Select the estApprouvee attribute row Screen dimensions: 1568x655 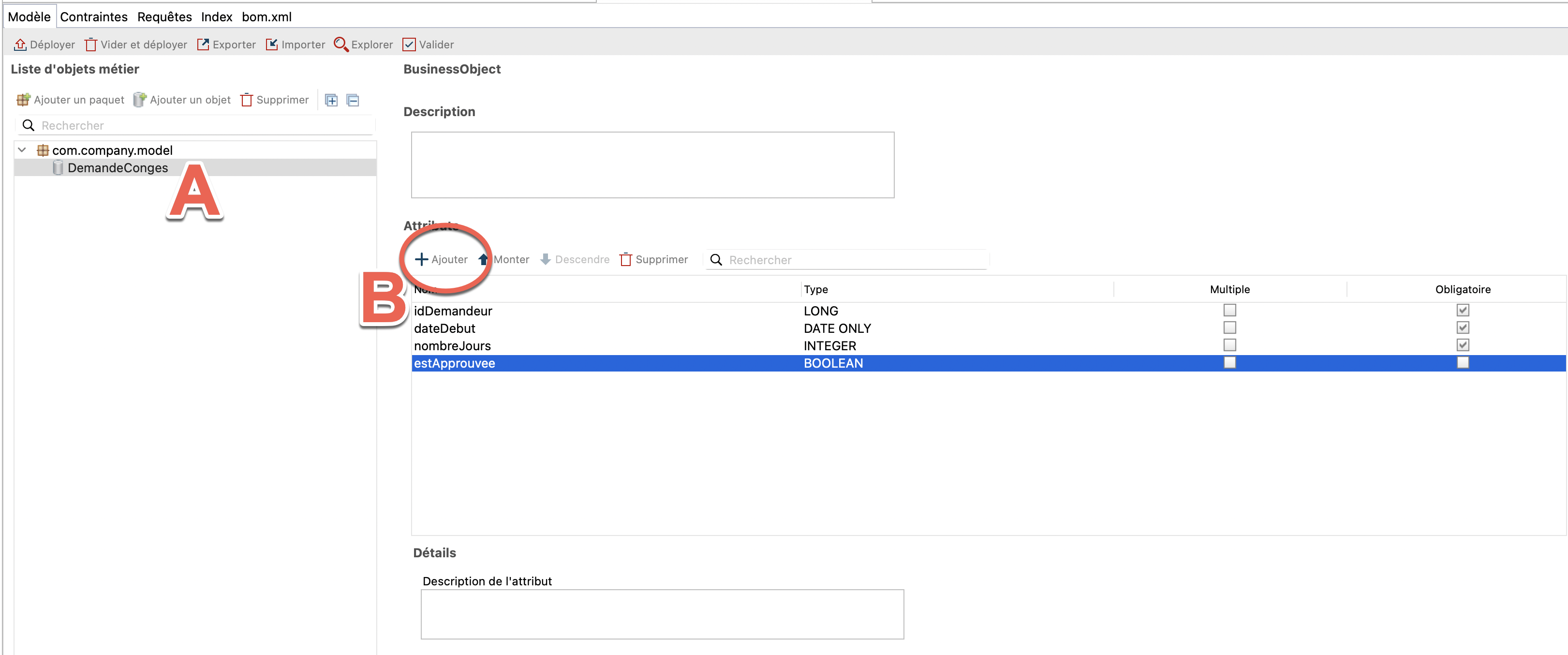pos(989,363)
